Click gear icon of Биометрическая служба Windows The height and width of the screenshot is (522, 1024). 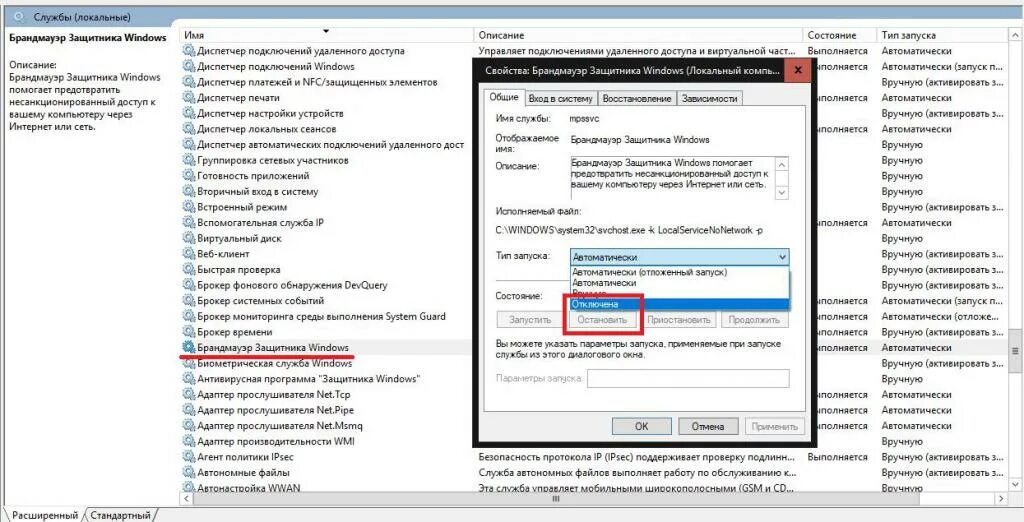(x=189, y=363)
